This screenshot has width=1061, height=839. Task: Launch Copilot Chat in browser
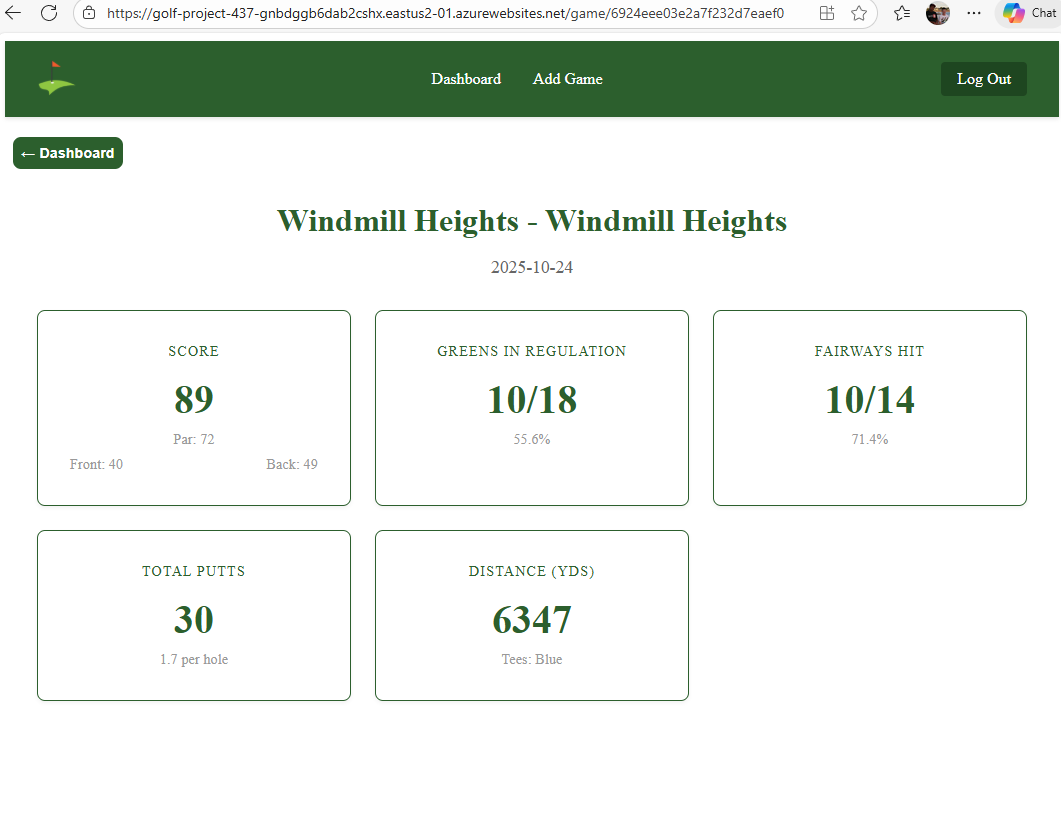(x=1028, y=13)
